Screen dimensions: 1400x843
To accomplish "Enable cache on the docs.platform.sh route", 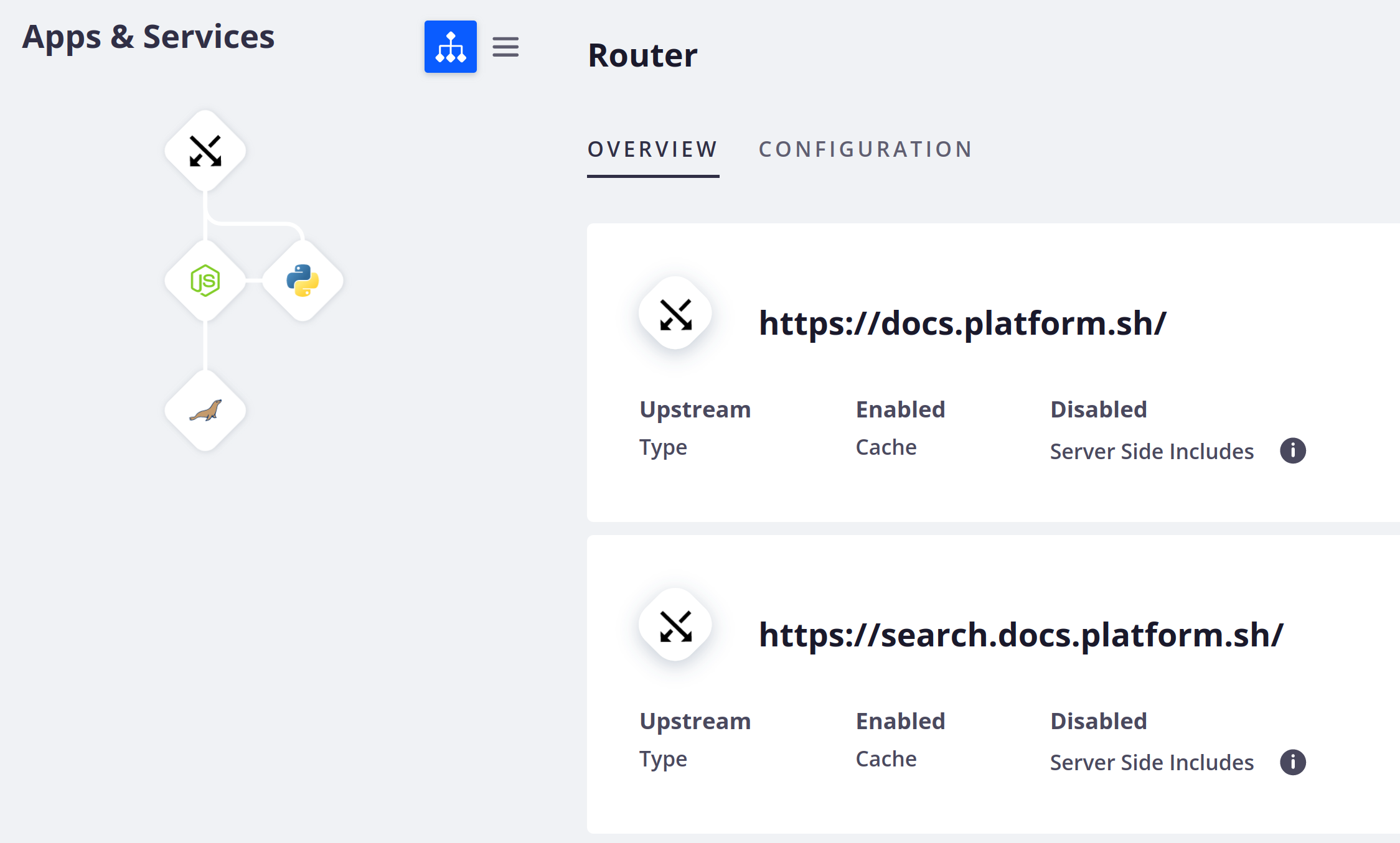I will [x=886, y=446].
